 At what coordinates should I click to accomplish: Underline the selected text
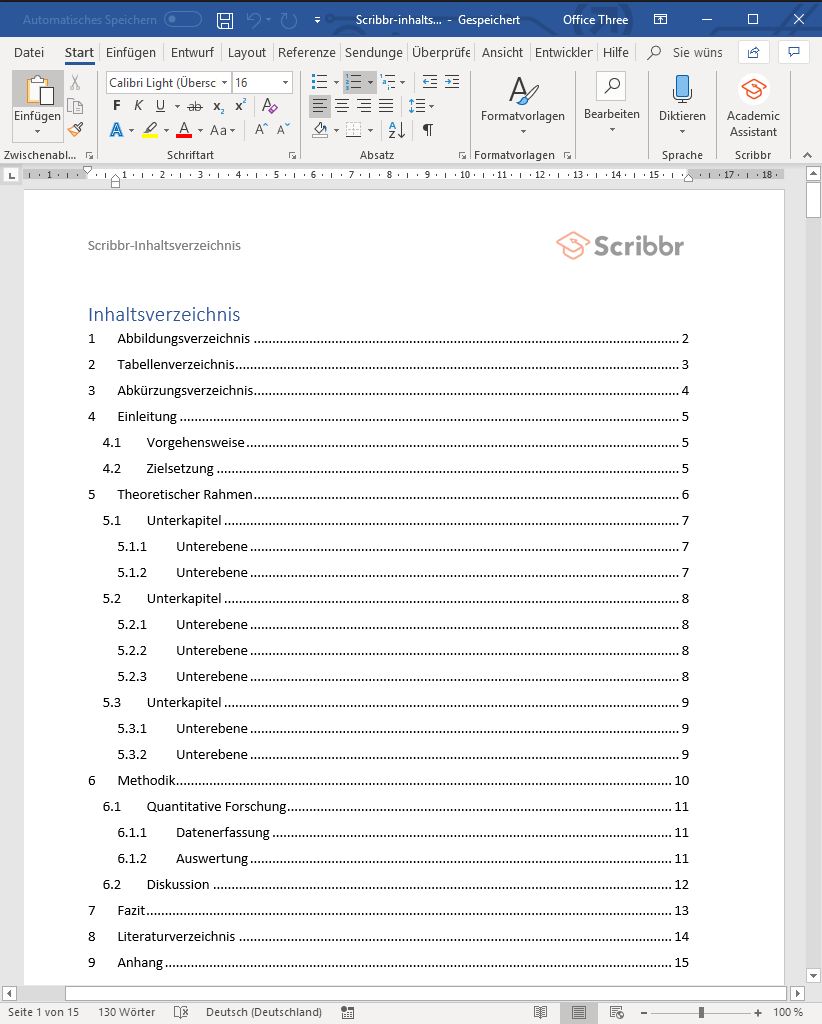pos(160,104)
